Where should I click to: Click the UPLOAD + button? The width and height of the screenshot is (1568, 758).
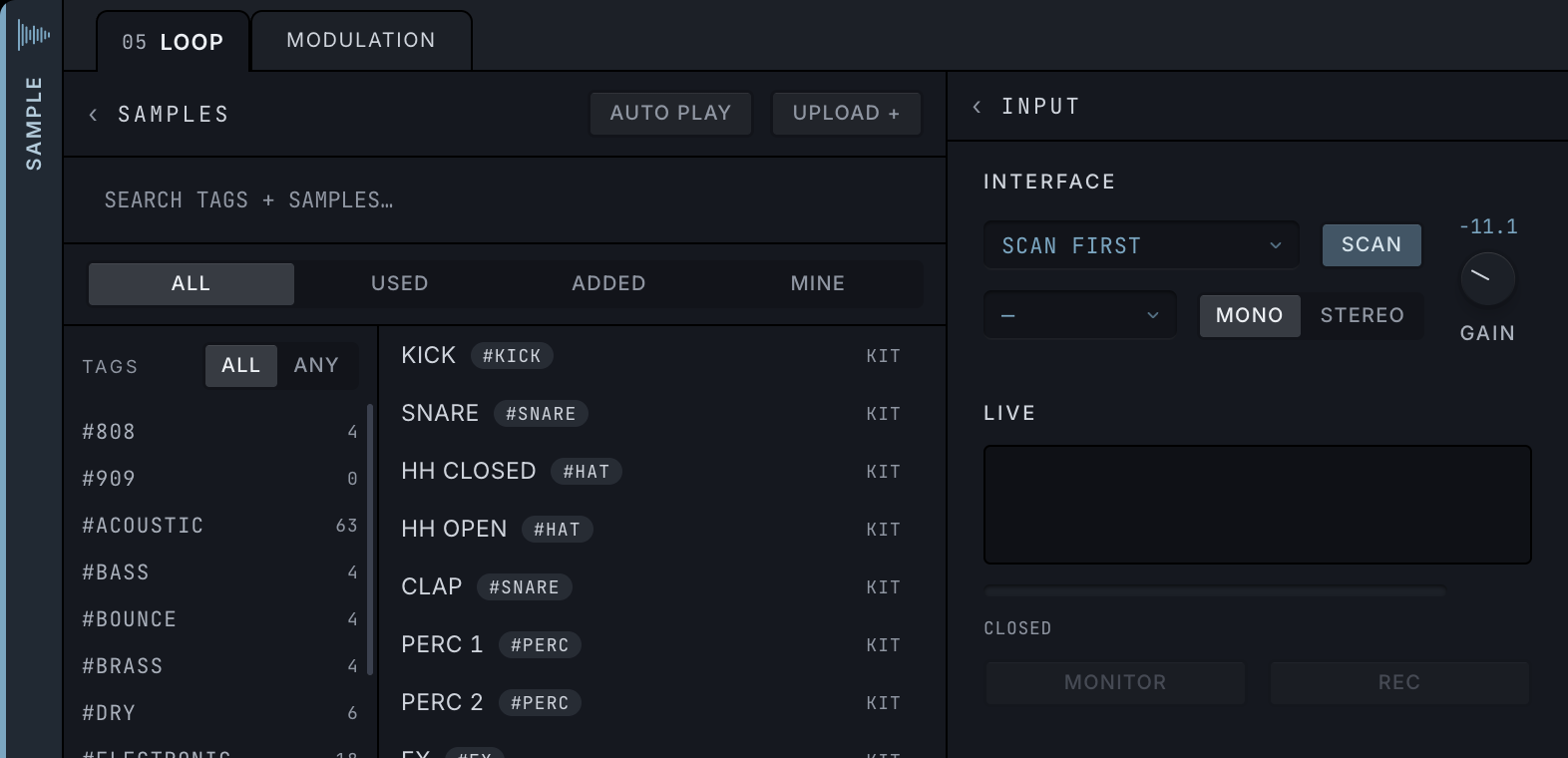point(846,113)
